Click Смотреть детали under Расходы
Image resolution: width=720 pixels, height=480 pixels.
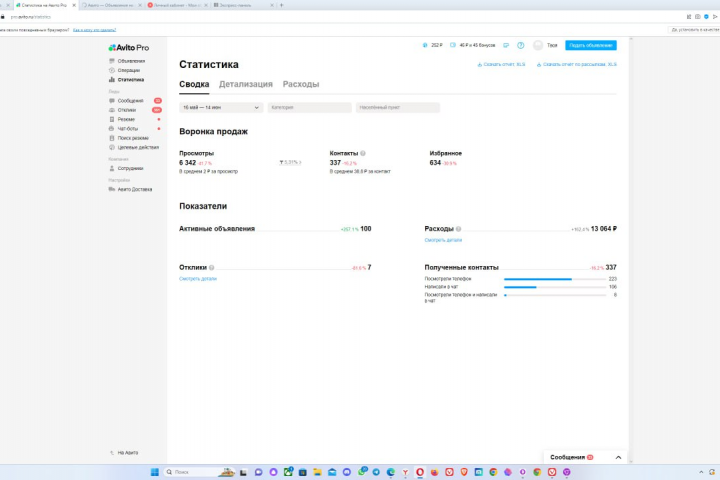[443, 240]
